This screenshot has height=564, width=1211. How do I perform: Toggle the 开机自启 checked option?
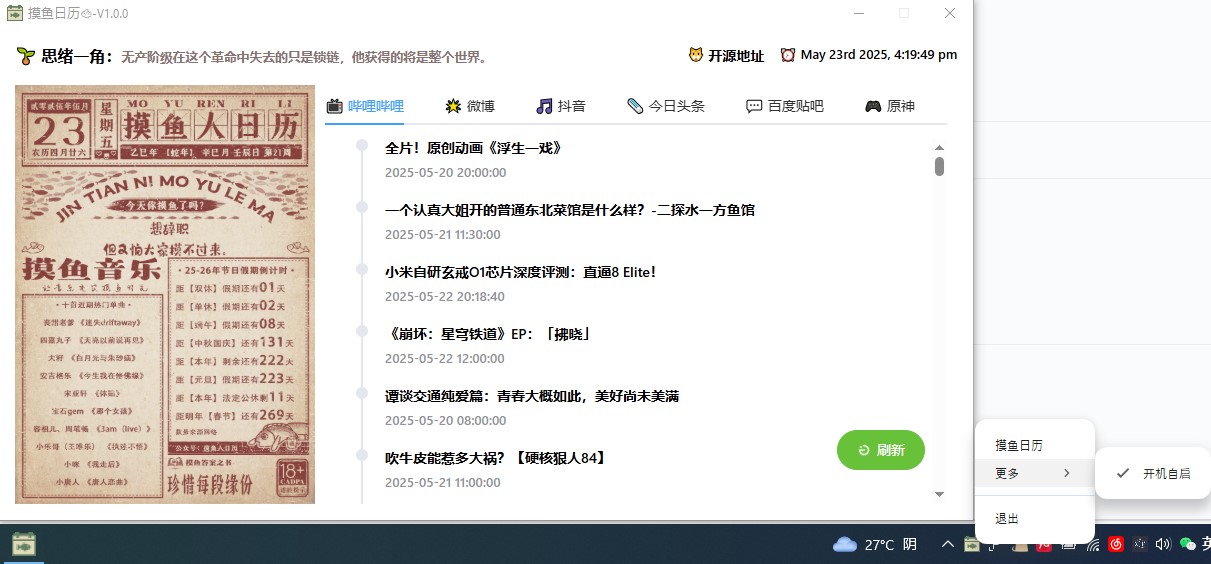[x=1153, y=474]
